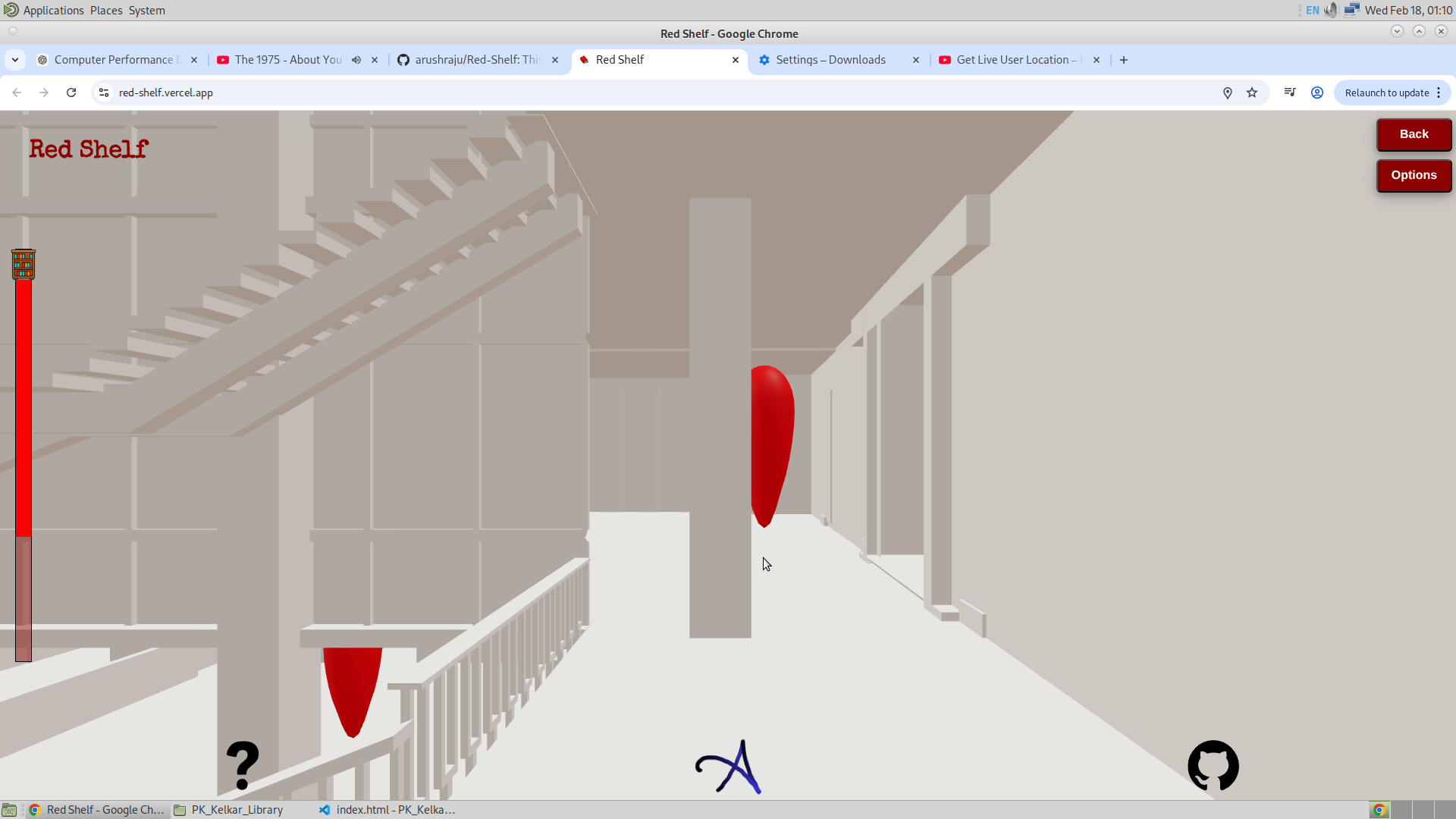Viewport: 1456px width, 819px height.
Task: Click the question mark help icon
Action: click(243, 765)
